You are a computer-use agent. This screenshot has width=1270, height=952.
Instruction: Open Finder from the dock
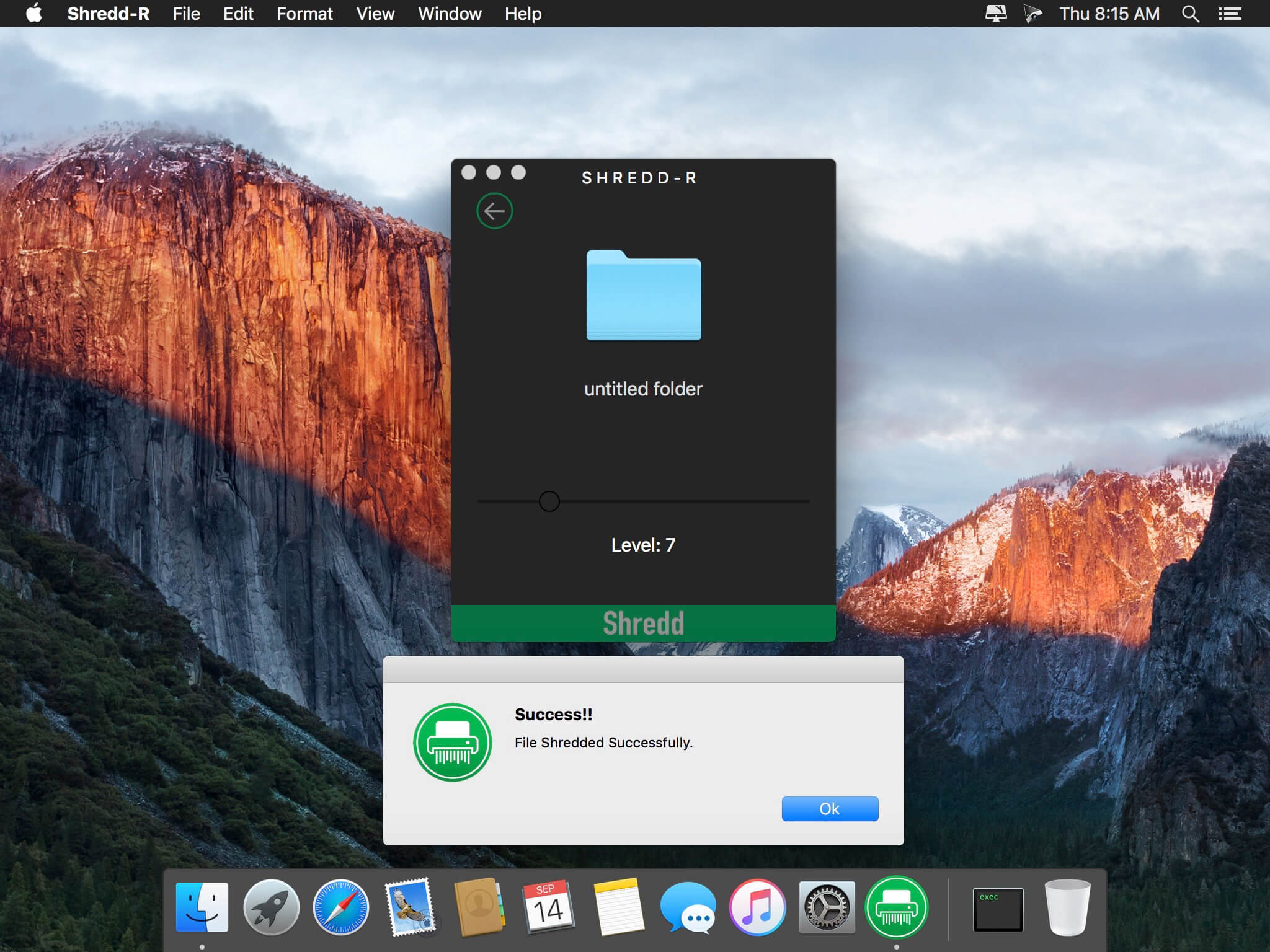click(x=202, y=907)
